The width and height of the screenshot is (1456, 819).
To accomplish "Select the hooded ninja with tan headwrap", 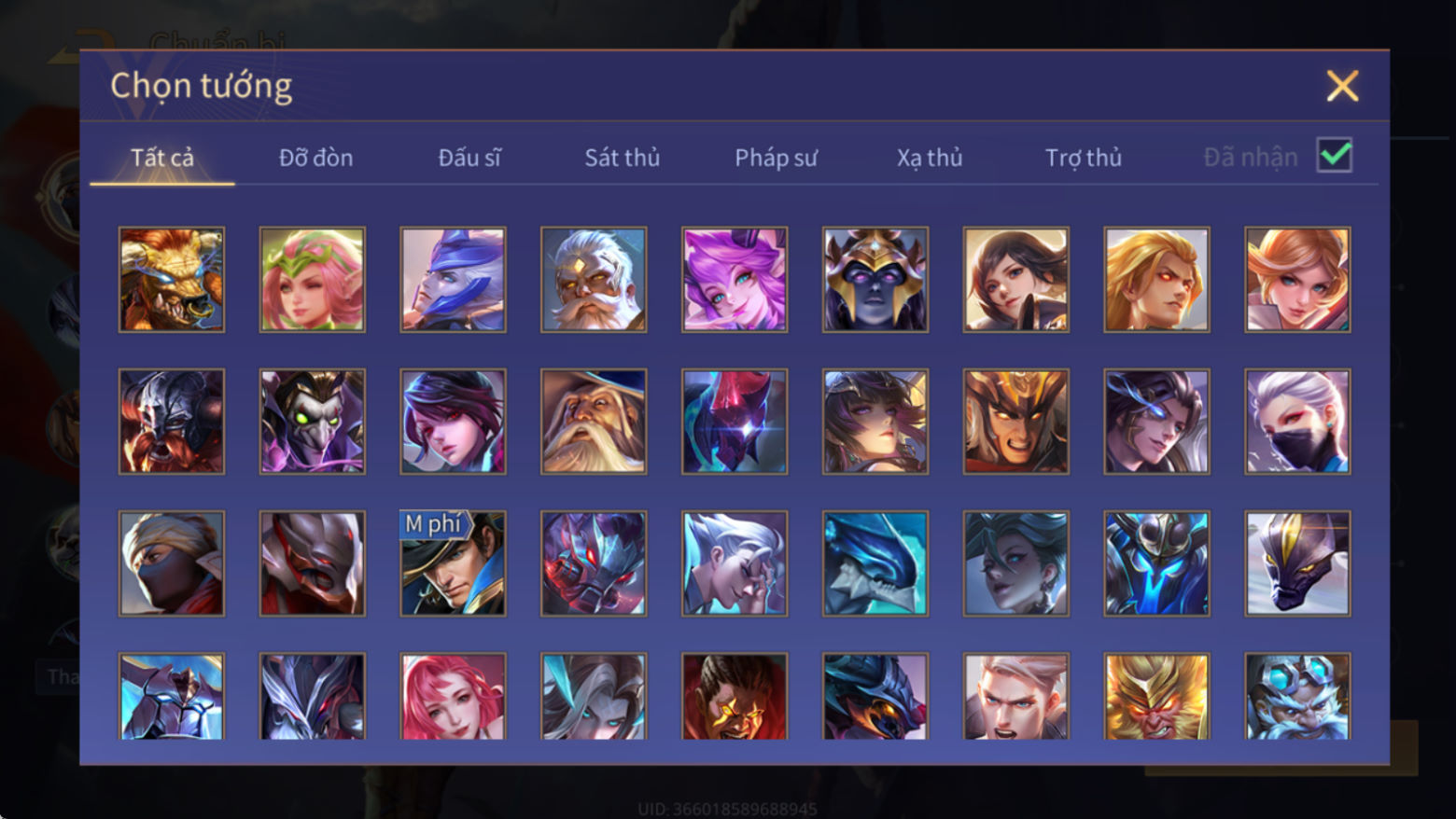I will click(x=172, y=563).
